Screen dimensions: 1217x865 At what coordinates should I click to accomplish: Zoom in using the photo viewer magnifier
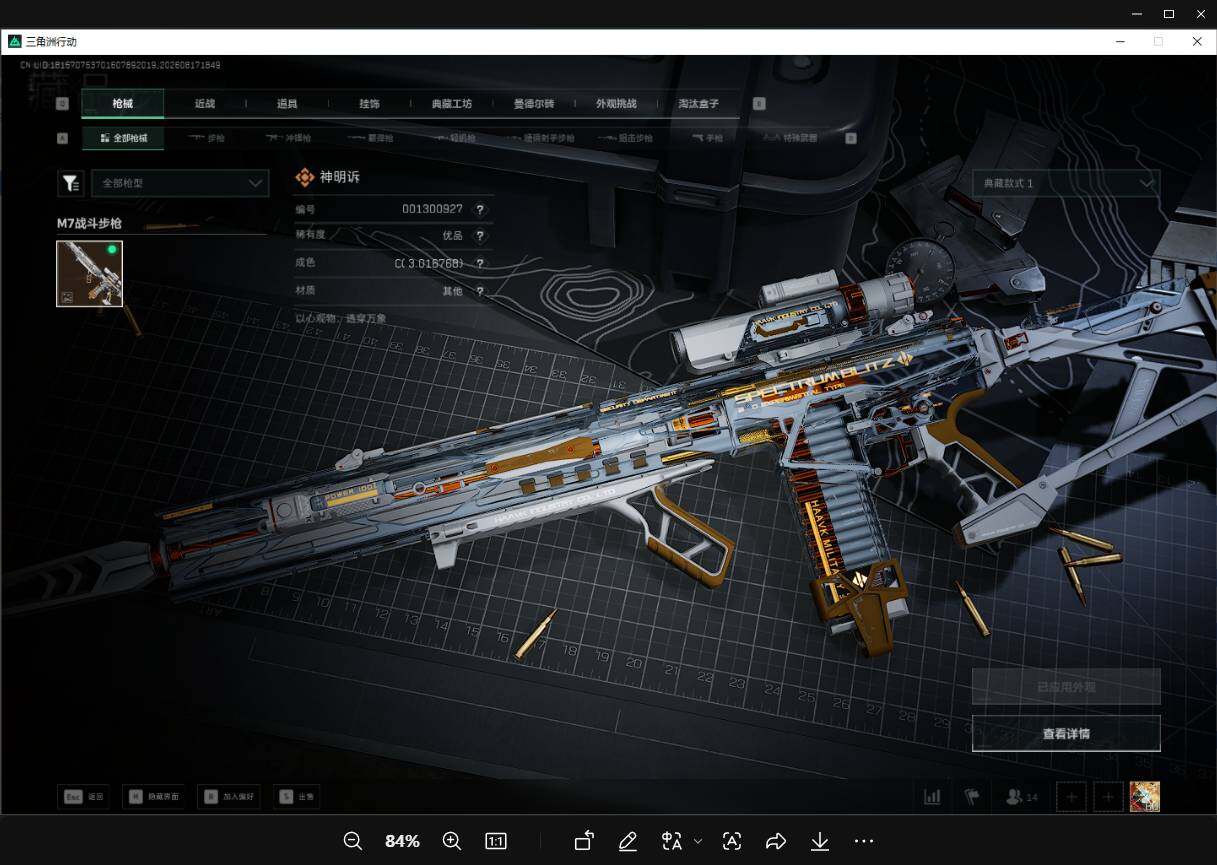tap(452, 841)
